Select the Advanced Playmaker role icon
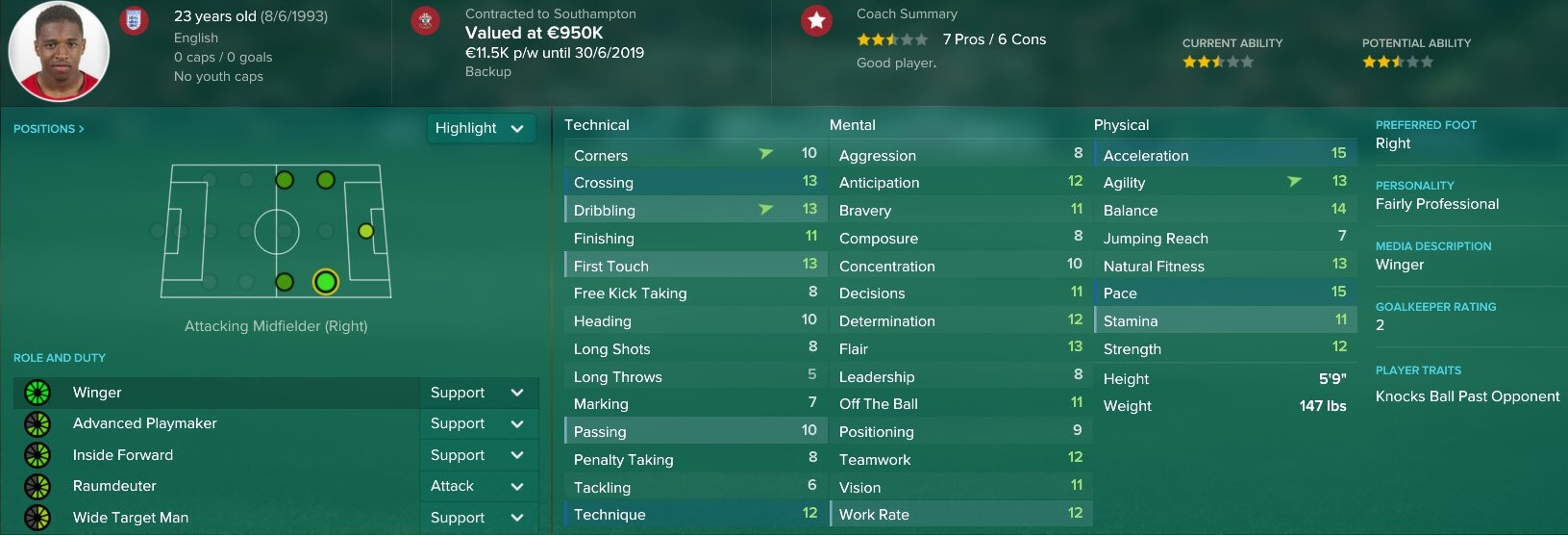 coord(37,423)
